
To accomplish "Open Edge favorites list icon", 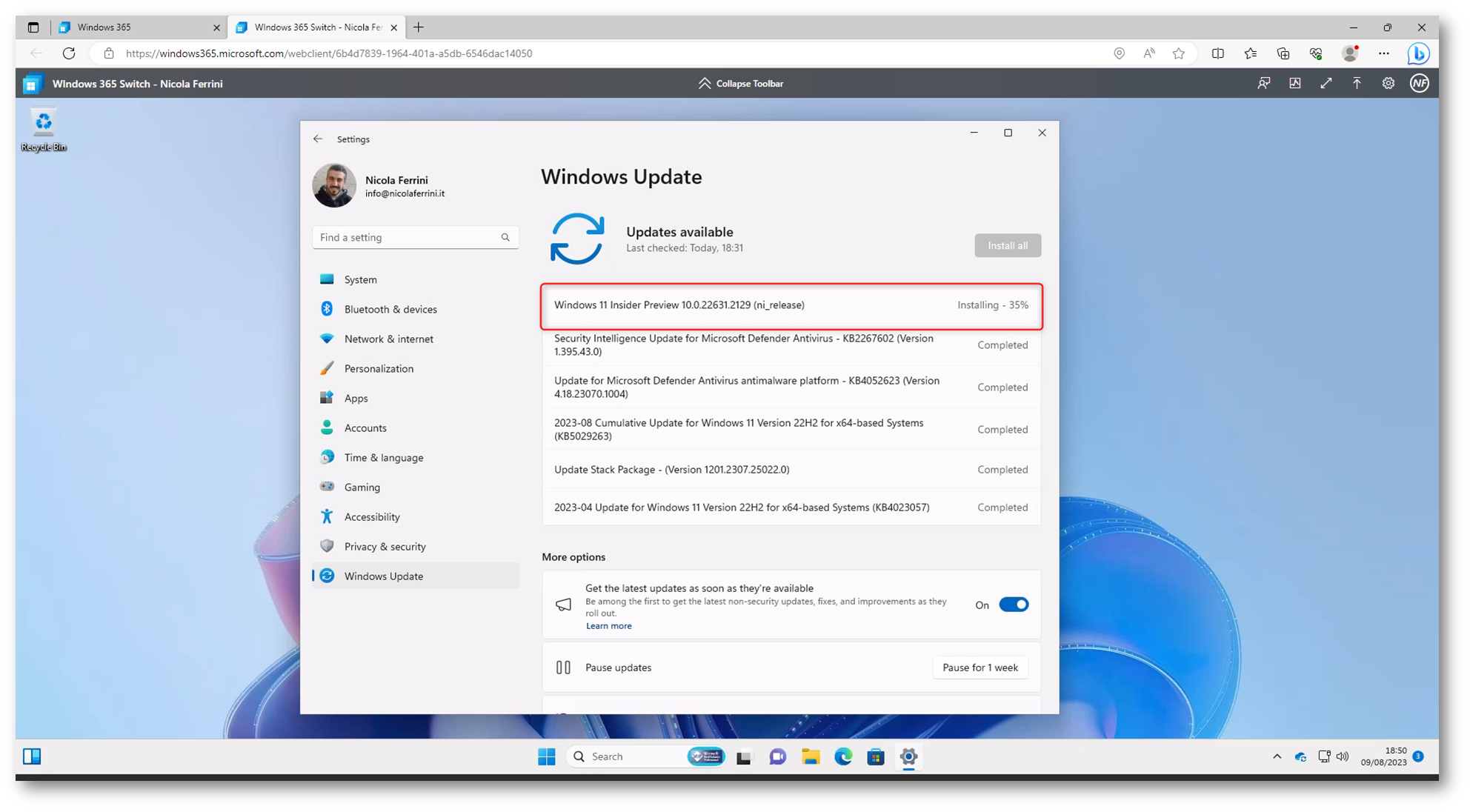I will coord(1250,53).
